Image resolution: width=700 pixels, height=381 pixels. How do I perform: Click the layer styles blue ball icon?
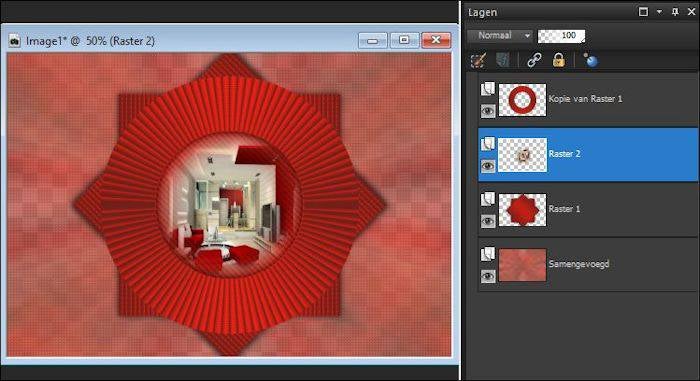[591, 60]
